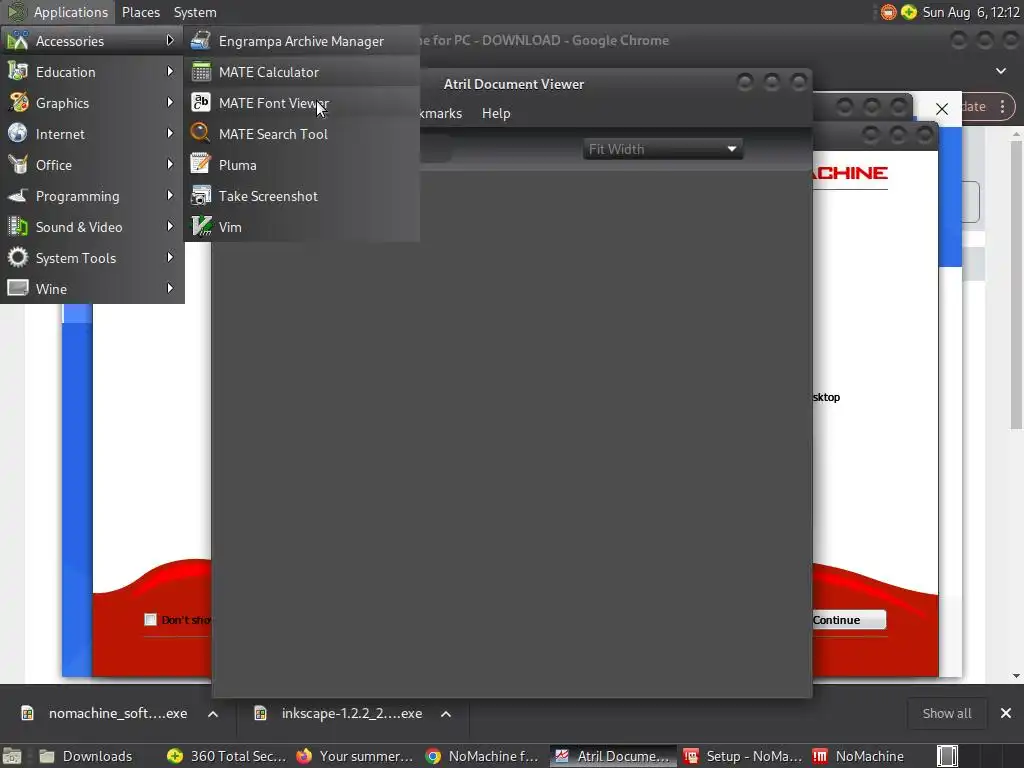This screenshot has height=768, width=1024.
Task: Launch Vim editor
Action: 302,227
